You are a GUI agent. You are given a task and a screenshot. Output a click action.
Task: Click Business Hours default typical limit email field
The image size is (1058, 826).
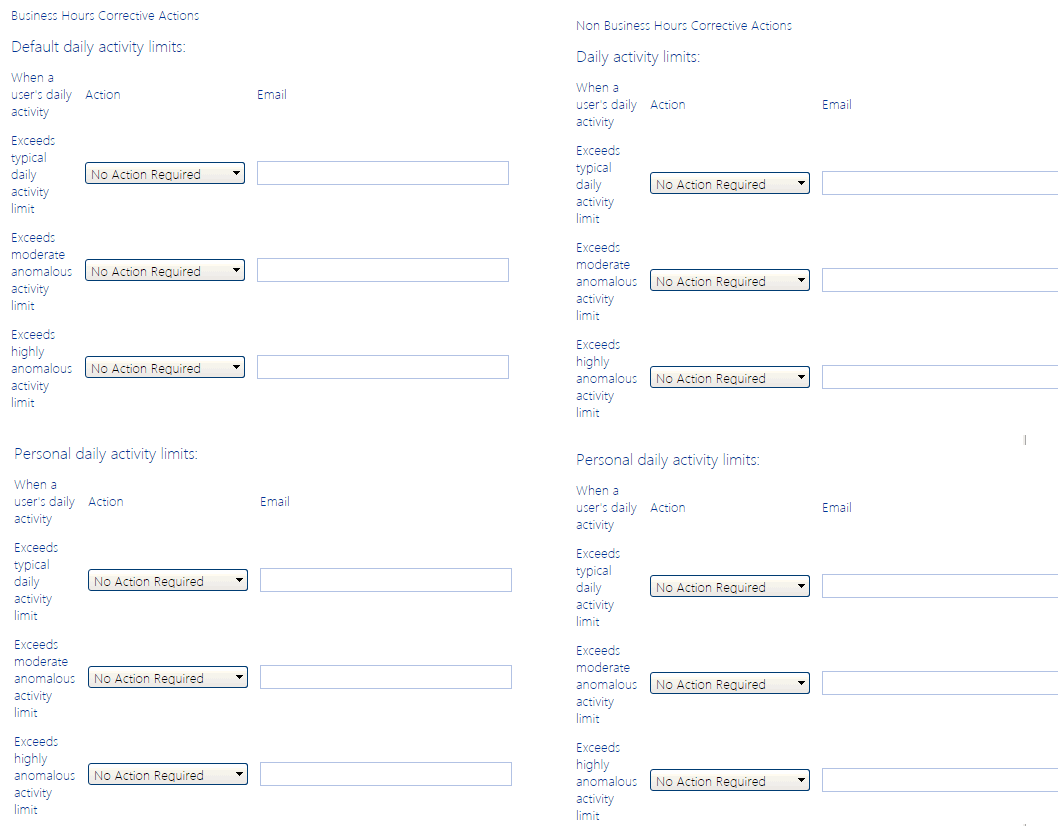click(383, 173)
